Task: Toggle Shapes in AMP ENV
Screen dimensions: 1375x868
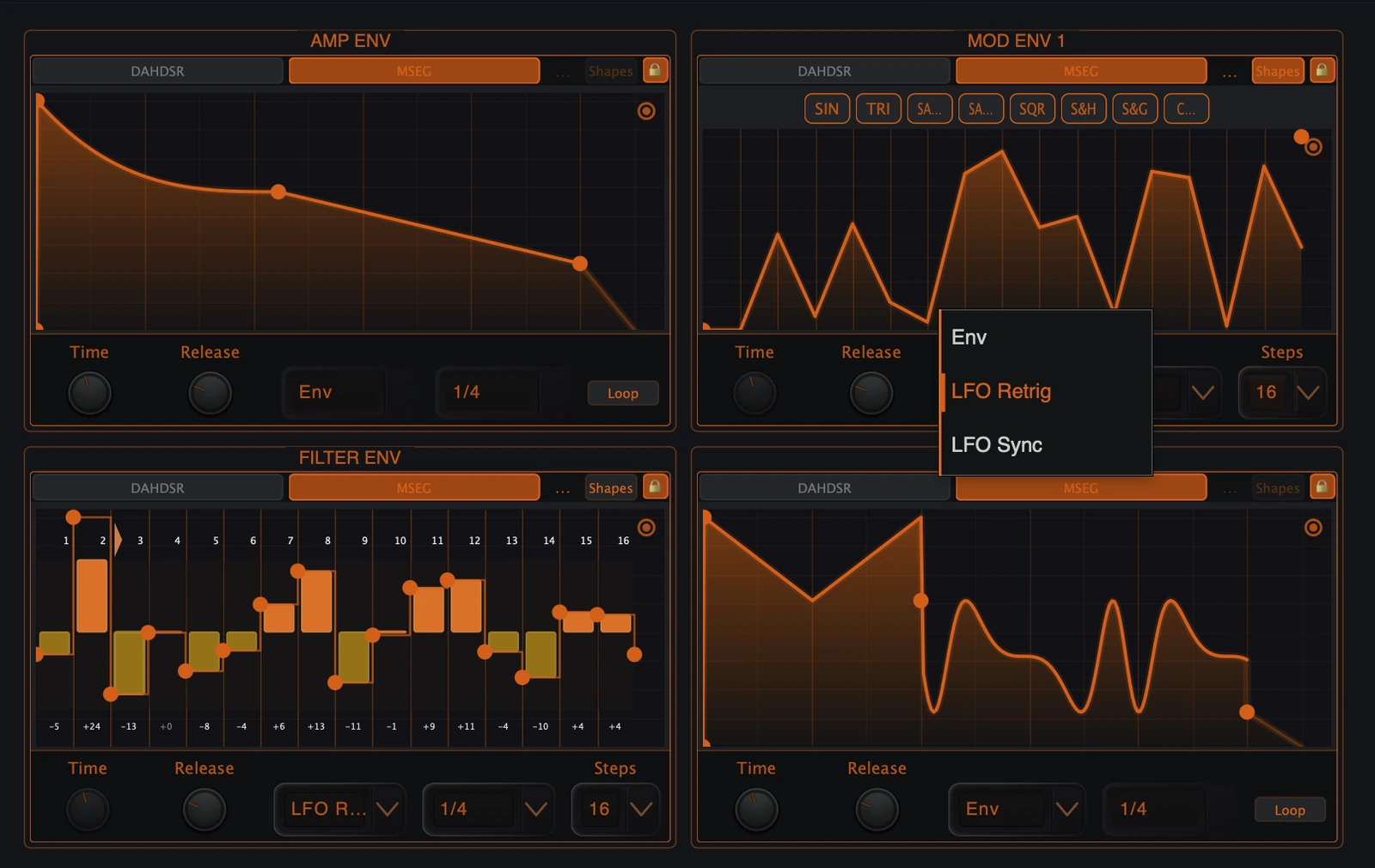Action: point(611,71)
